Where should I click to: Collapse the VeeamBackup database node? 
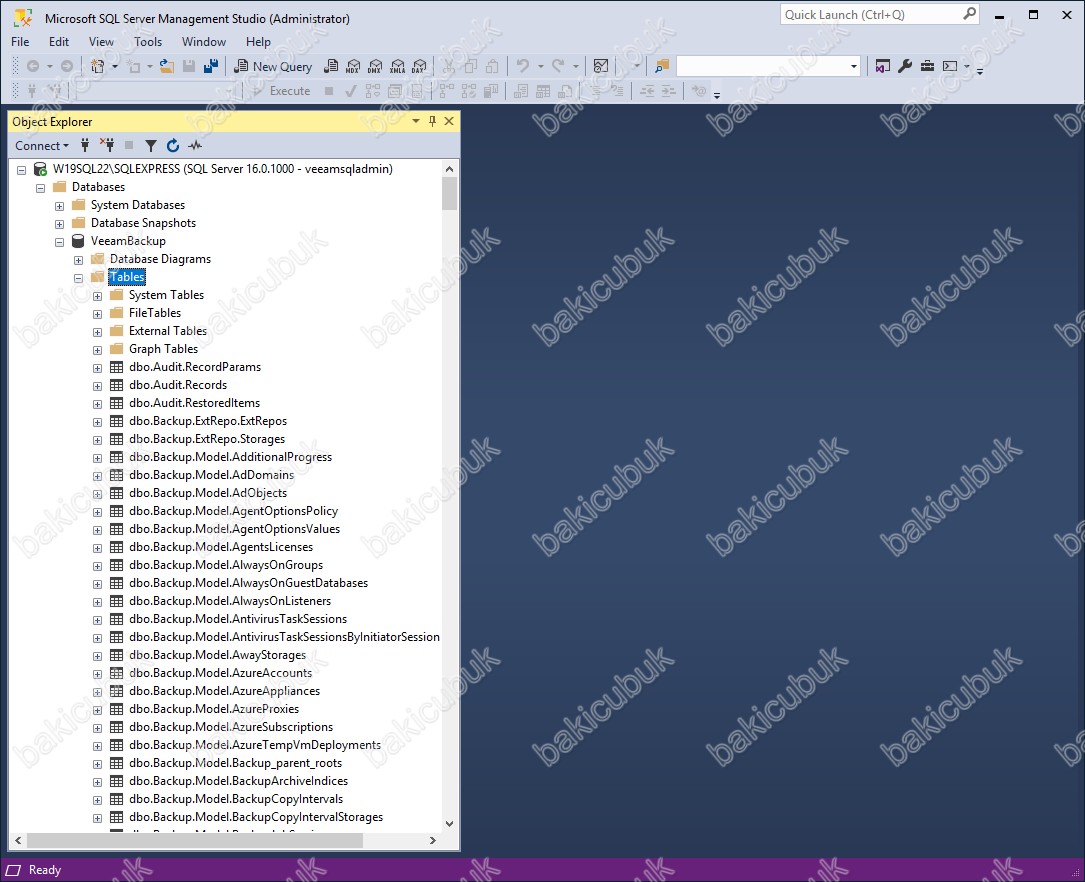(x=60, y=242)
